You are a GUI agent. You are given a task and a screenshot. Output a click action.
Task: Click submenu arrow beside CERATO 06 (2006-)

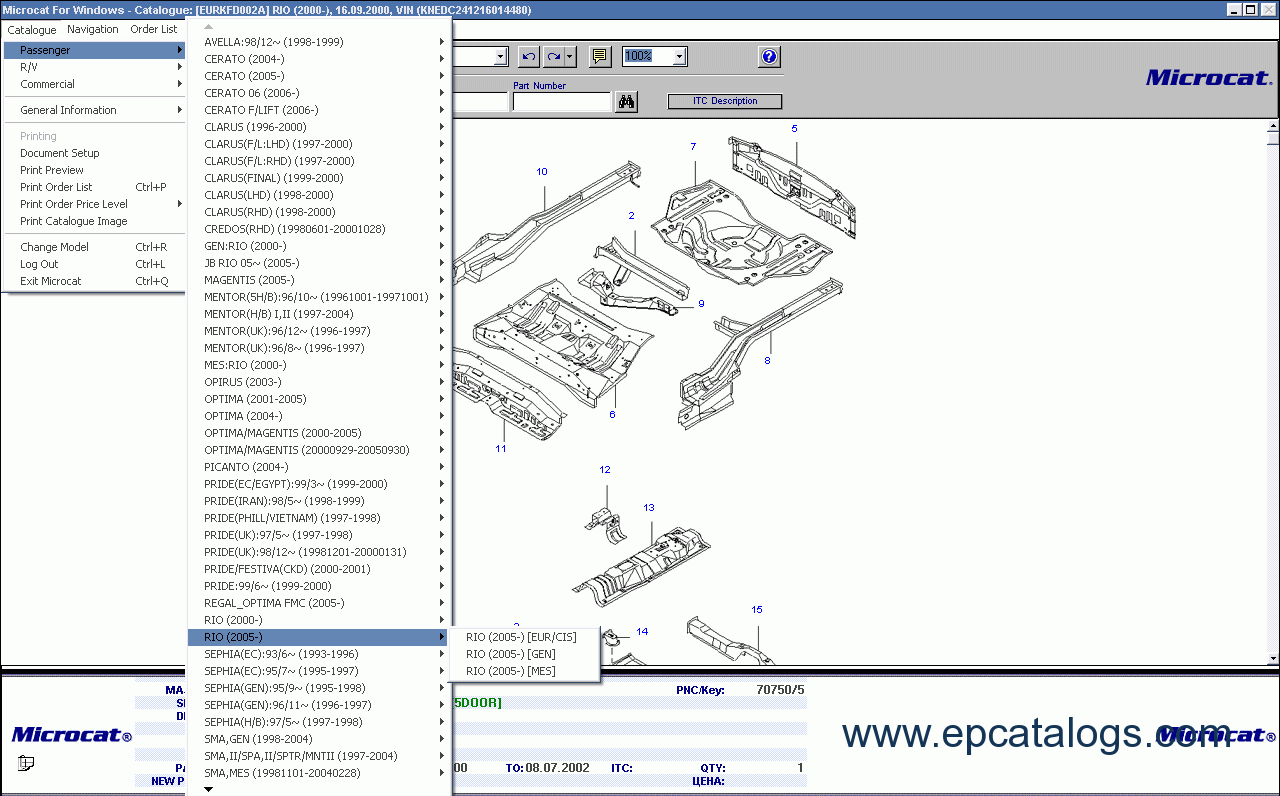point(442,93)
